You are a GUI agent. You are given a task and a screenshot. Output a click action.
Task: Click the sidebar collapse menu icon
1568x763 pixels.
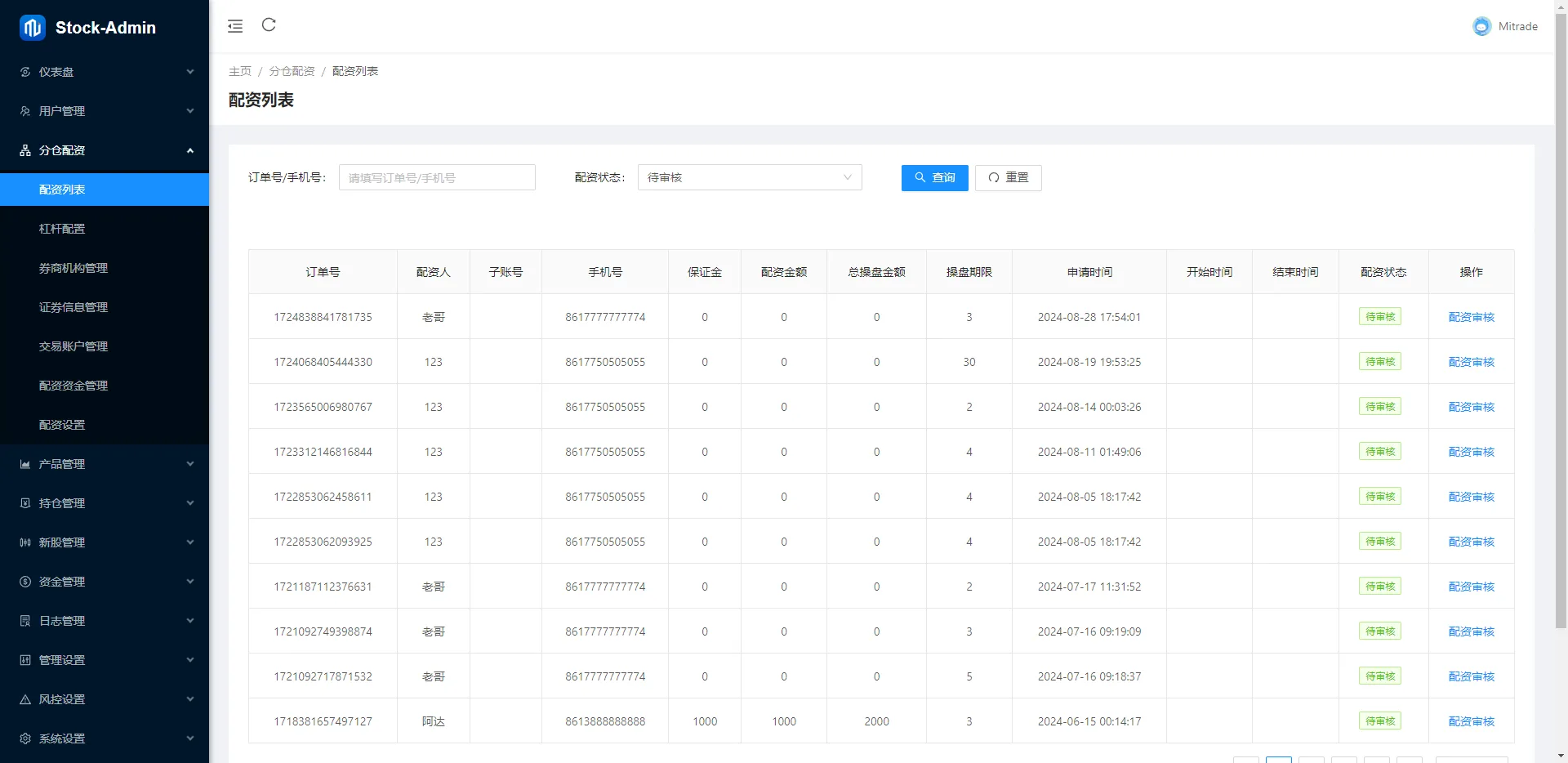point(235,26)
